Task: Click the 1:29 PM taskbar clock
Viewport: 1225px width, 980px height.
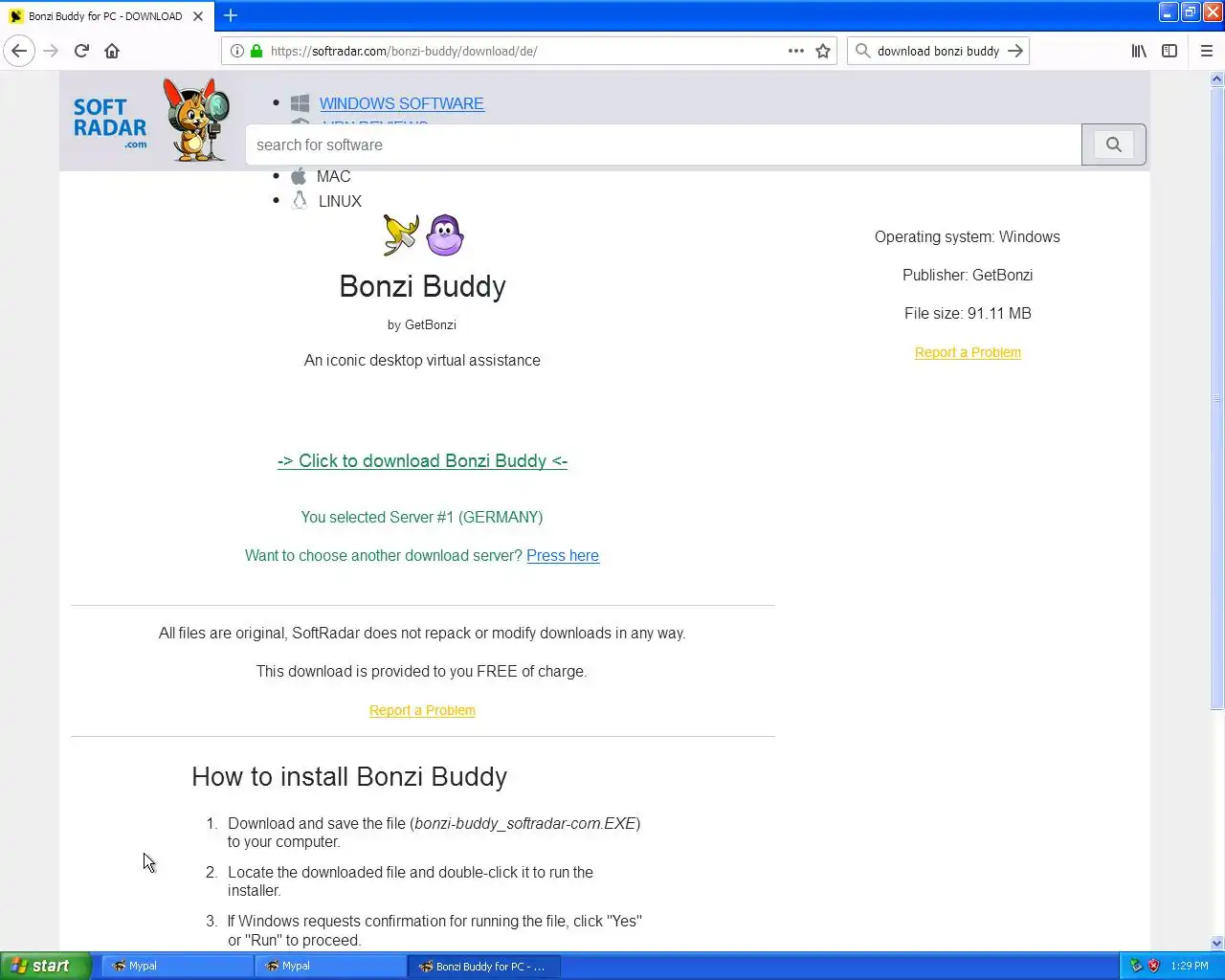Action: point(1190,966)
